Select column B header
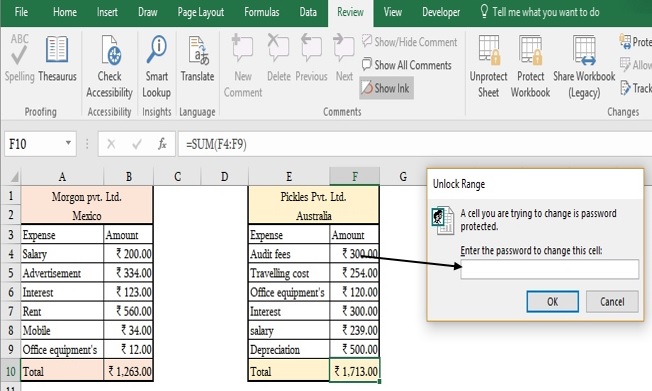Image resolution: width=652 pixels, height=391 pixels. (128, 177)
